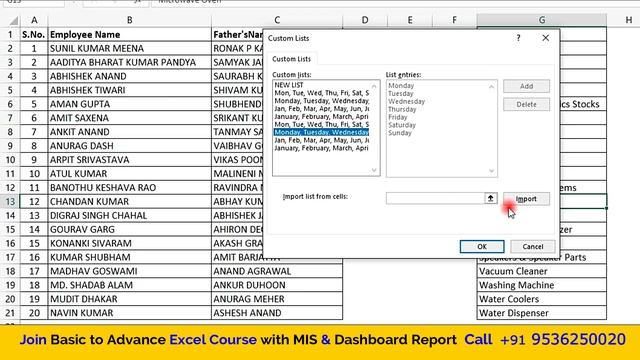Click cell ANKUR DUHOON
This screenshot has height=360, width=640.
point(277,285)
